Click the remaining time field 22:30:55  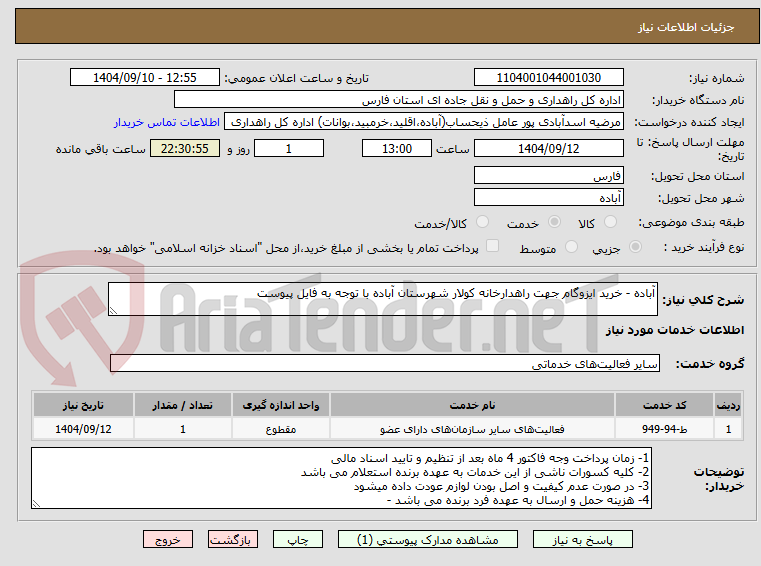point(185,149)
